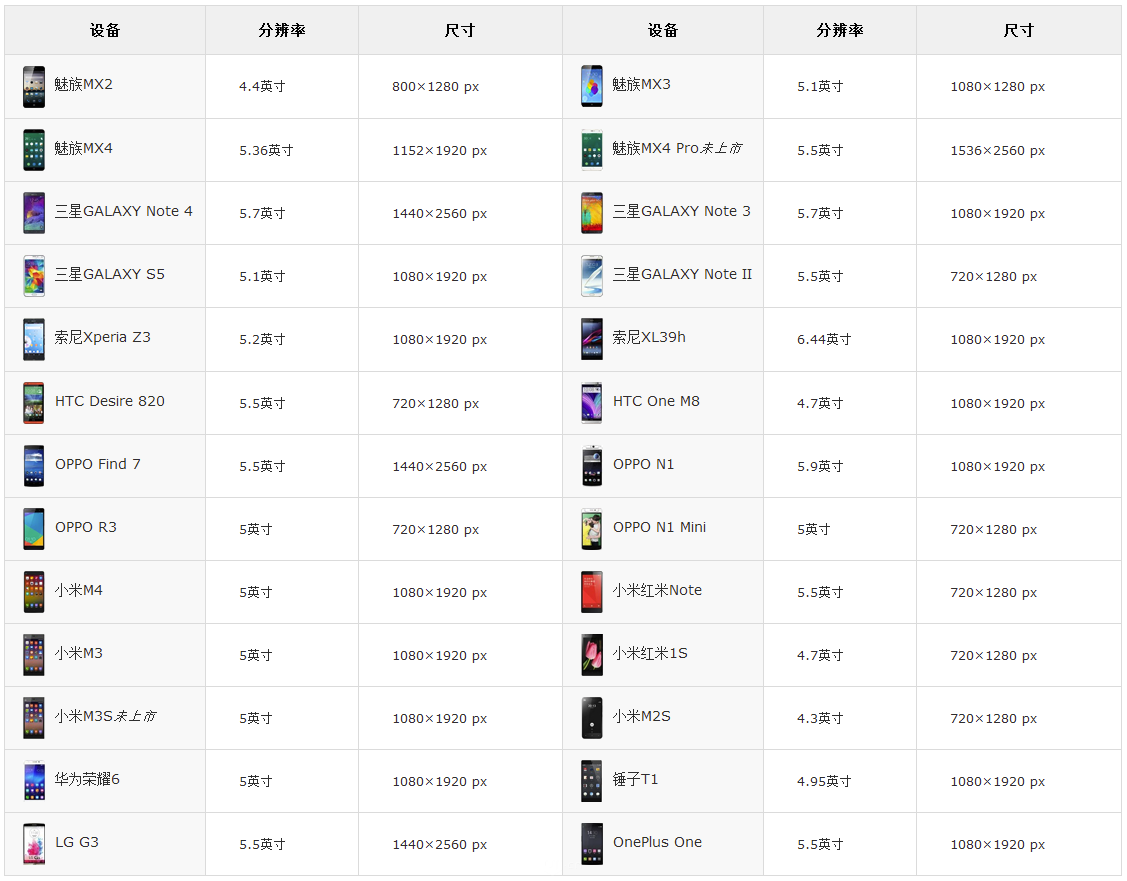Click the 三星GALAXY Note II phone picture
This screenshot has height=881, width=1127.
[592, 277]
